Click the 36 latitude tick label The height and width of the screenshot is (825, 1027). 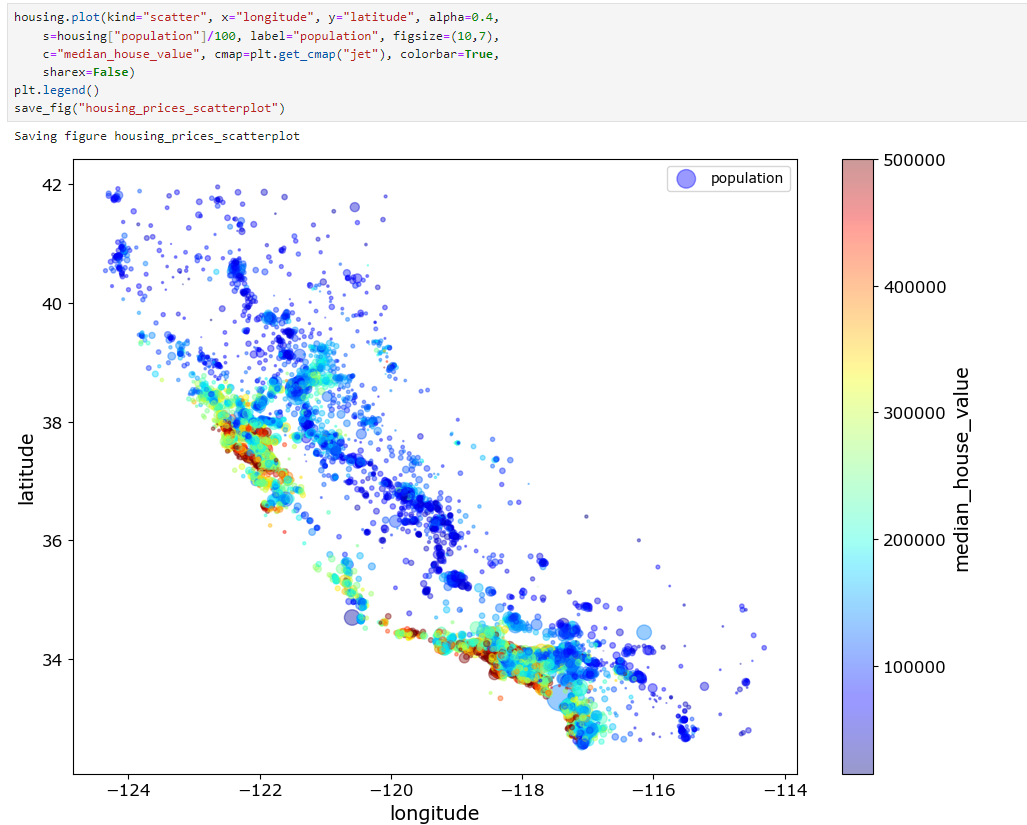pyautogui.click(x=52, y=541)
